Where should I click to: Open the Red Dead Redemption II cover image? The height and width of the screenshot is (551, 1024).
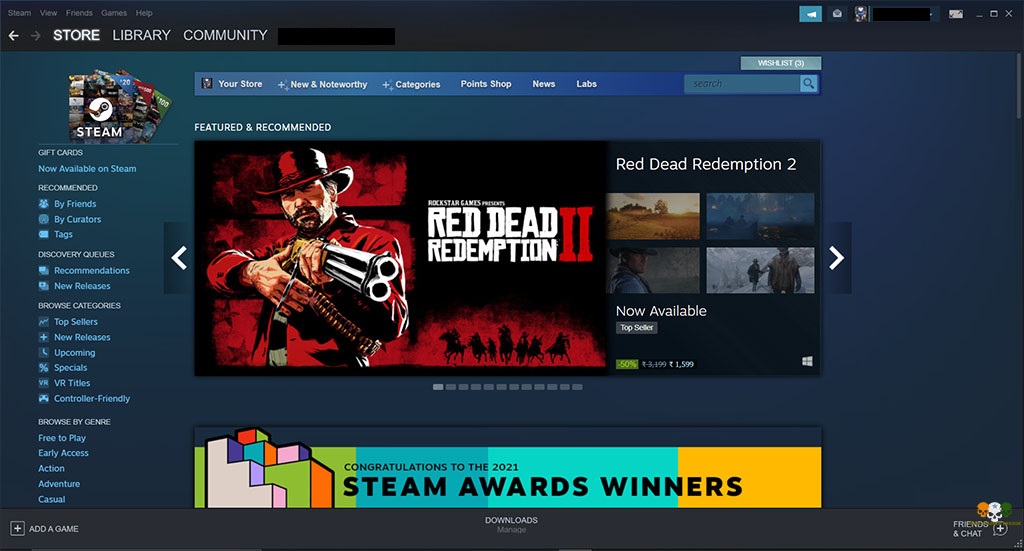tap(401, 258)
